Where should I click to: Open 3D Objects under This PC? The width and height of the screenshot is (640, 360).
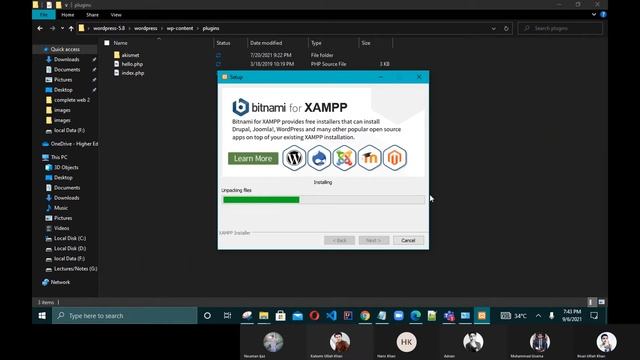point(66,167)
